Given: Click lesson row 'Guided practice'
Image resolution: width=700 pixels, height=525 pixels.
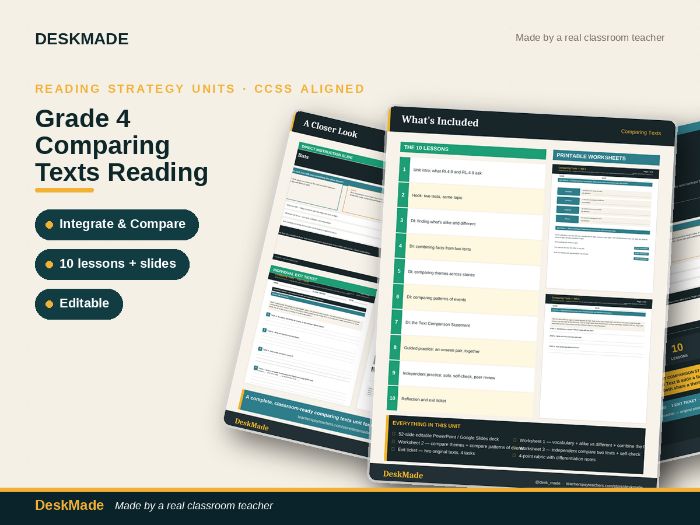Looking at the screenshot, I should click(x=467, y=351).
